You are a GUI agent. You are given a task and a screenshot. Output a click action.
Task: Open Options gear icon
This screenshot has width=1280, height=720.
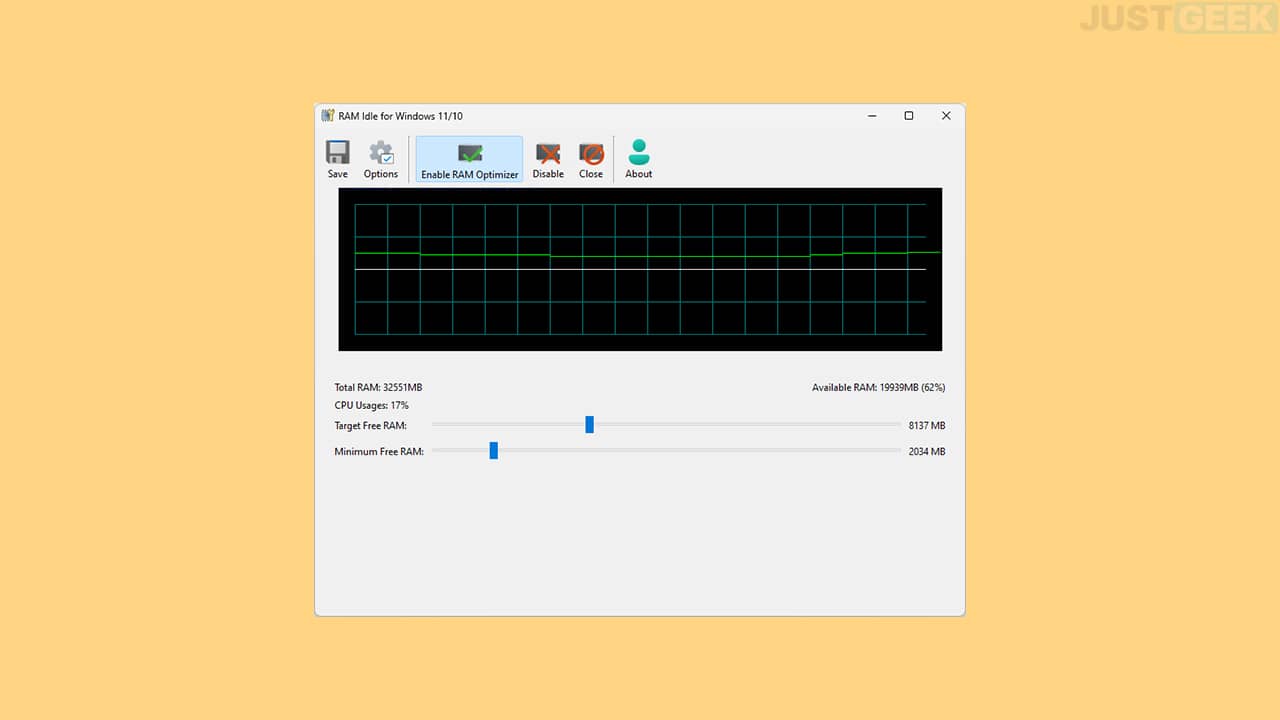pyautogui.click(x=381, y=153)
